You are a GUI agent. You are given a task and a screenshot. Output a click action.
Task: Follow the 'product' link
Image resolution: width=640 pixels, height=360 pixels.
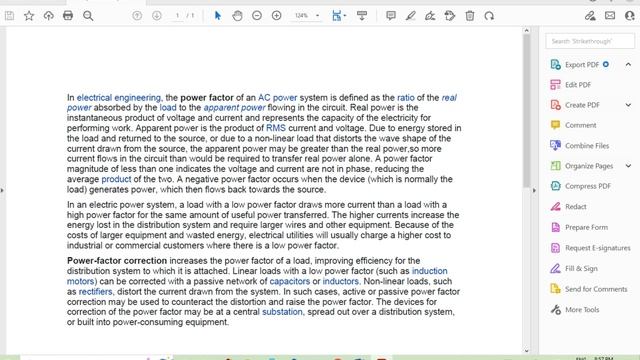[x=116, y=179]
